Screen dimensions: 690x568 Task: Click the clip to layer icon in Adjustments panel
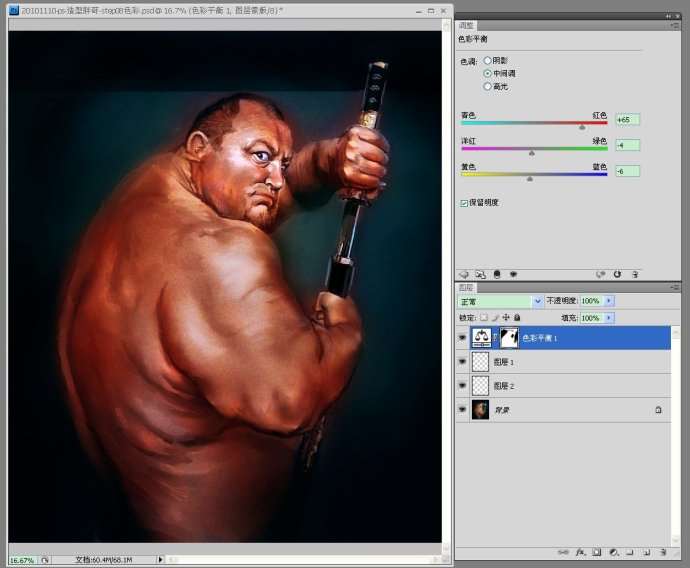coord(497,275)
